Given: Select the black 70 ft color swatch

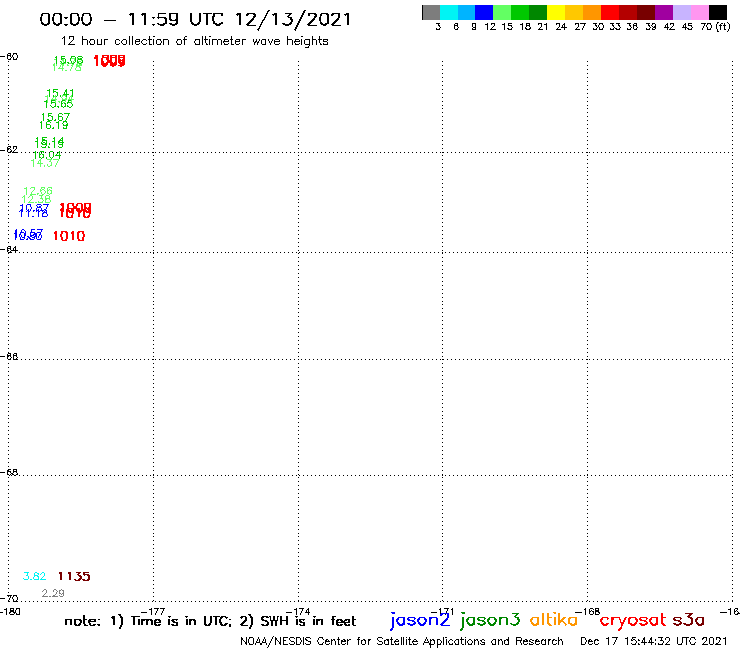Looking at the screenshot, I should pyautogui.click(x=718, y=12).
